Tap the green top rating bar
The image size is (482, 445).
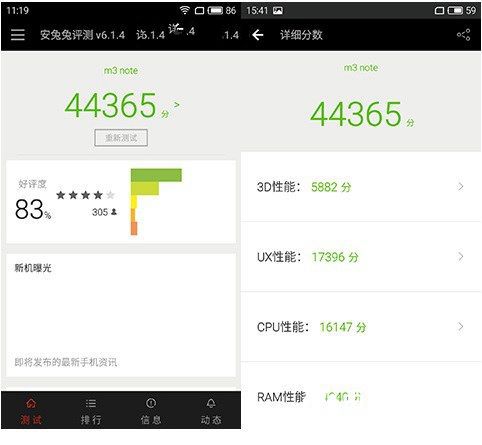coord(156,175)
